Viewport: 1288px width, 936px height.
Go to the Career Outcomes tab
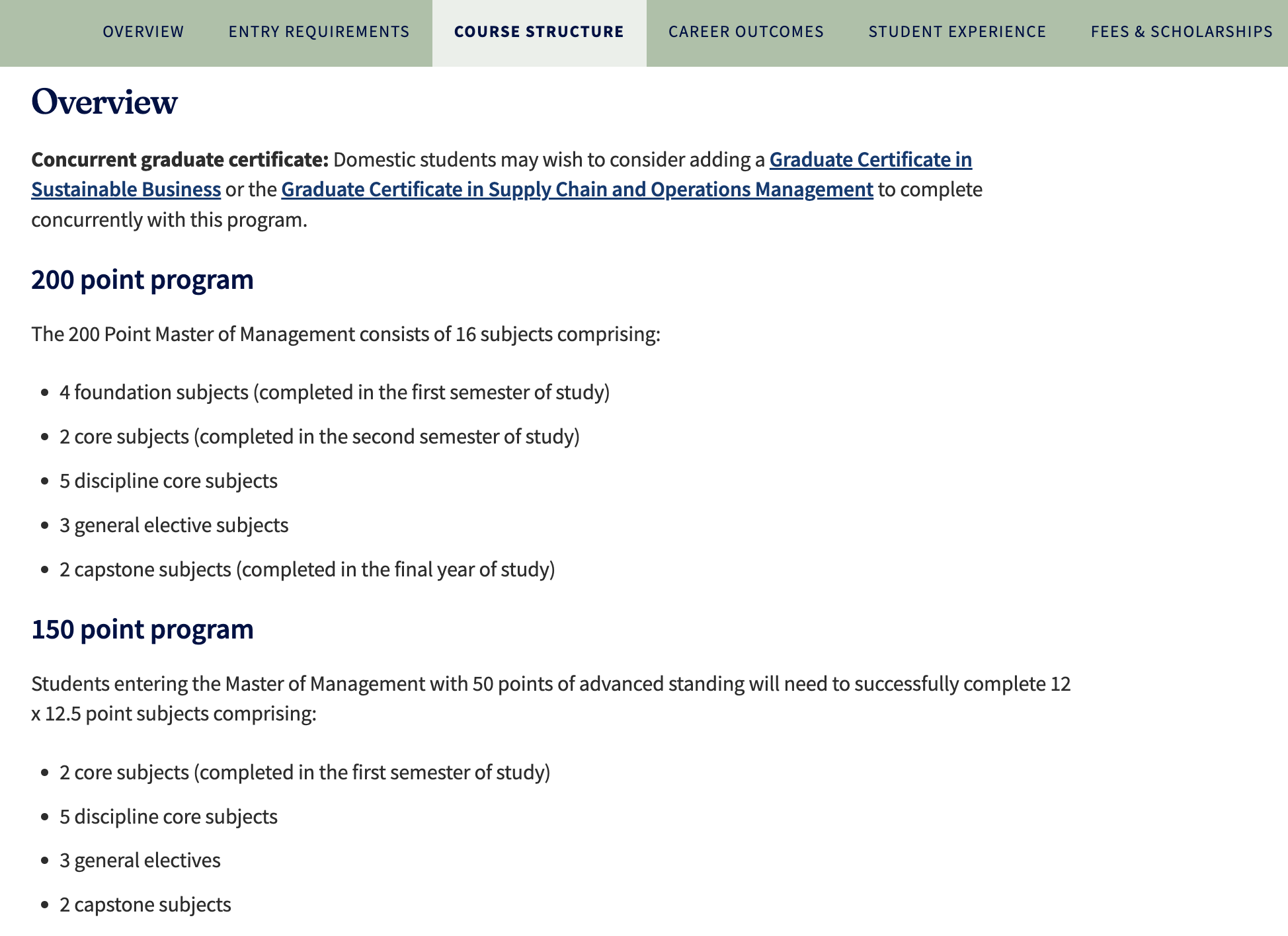click(746, 32)
